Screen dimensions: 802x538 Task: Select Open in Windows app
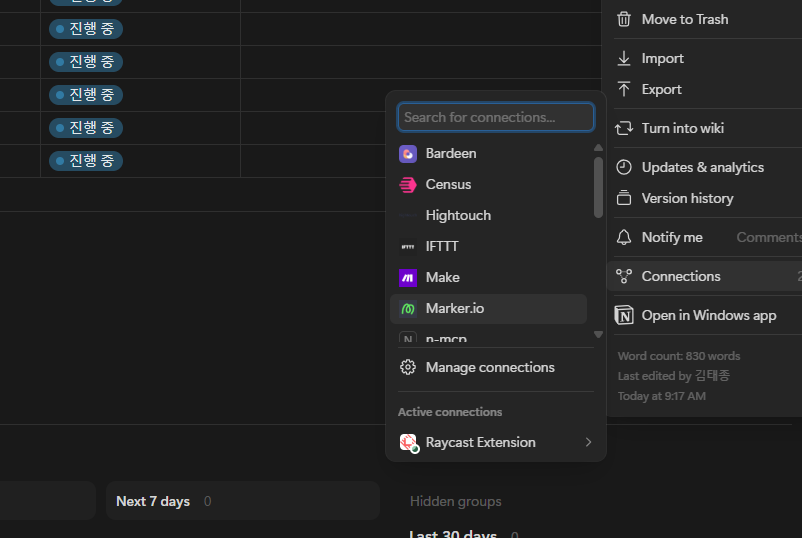pos(705,315)
